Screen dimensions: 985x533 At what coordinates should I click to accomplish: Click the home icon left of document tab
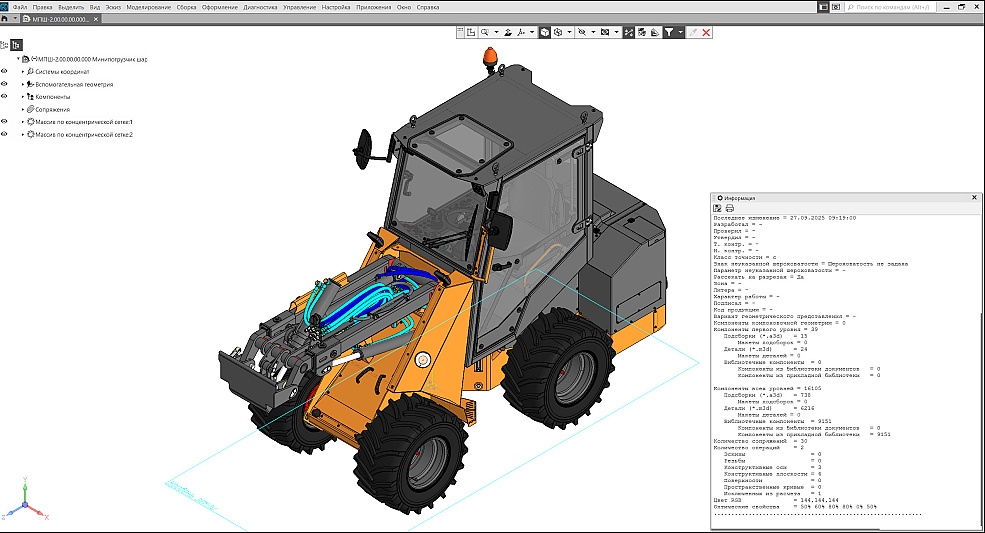pyautogui.click(x=5, y=19)
